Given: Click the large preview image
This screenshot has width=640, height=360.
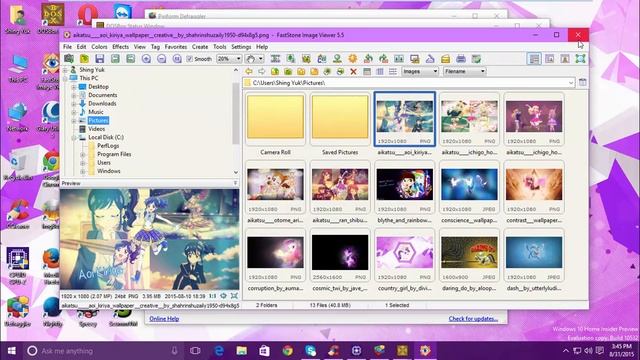Looking at the screenshot, I should tap(149, 239).
